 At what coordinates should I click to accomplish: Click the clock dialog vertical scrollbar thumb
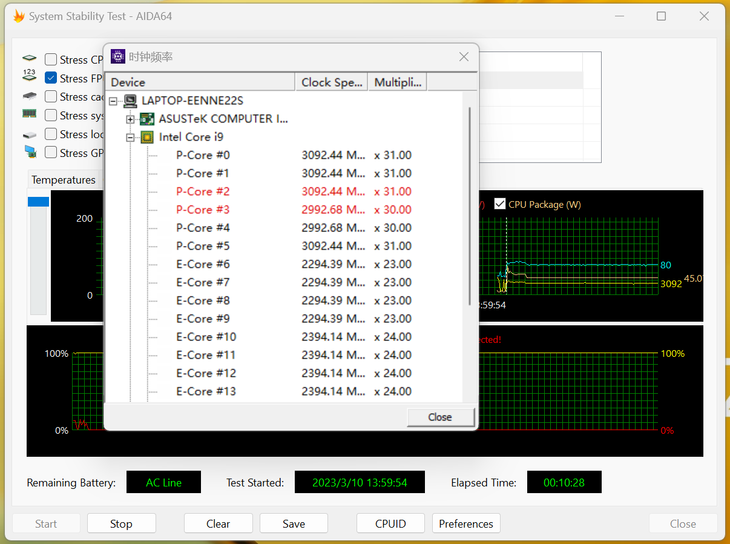(469, 206)
